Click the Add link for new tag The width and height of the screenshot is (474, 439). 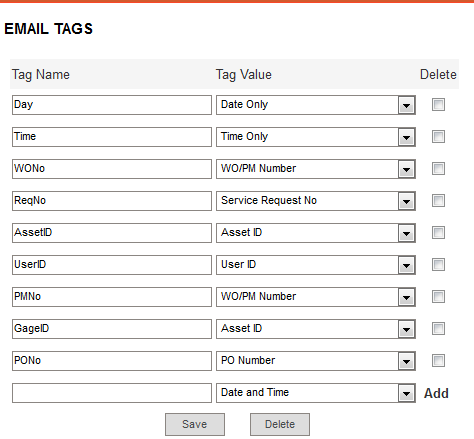pyautogui.click(x=436, y=393)
